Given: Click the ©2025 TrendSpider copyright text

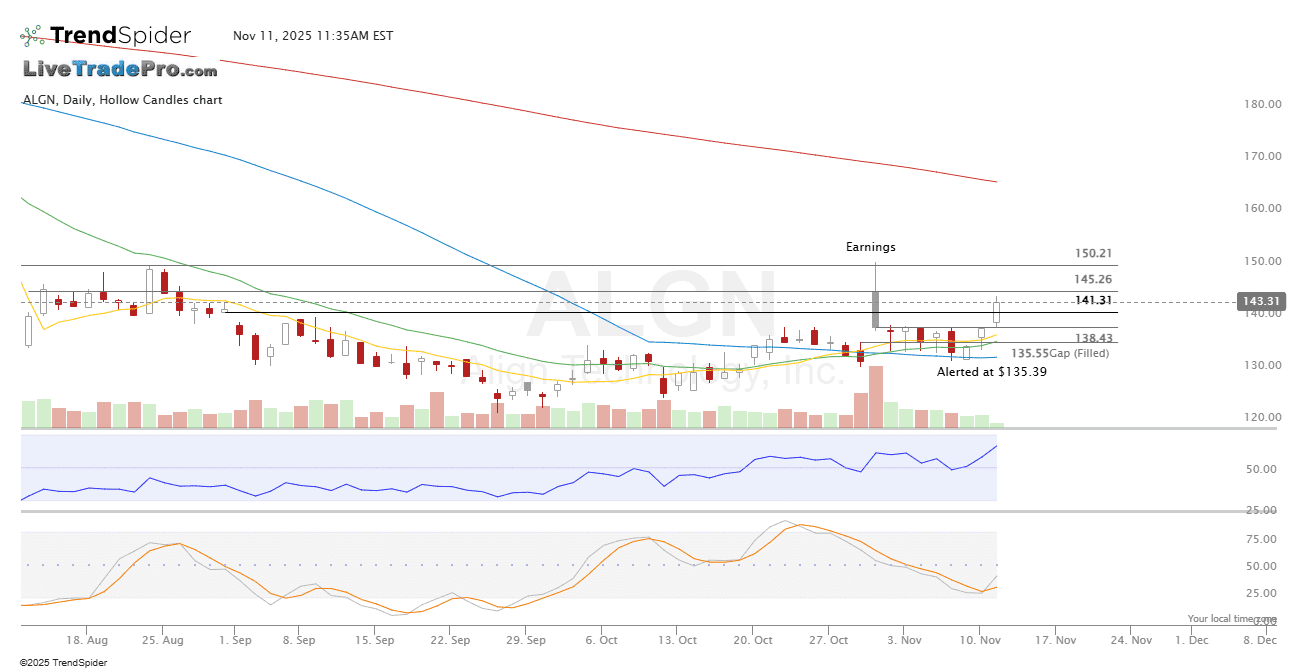Looking at the screenshot, I should (x=63, y=662).
